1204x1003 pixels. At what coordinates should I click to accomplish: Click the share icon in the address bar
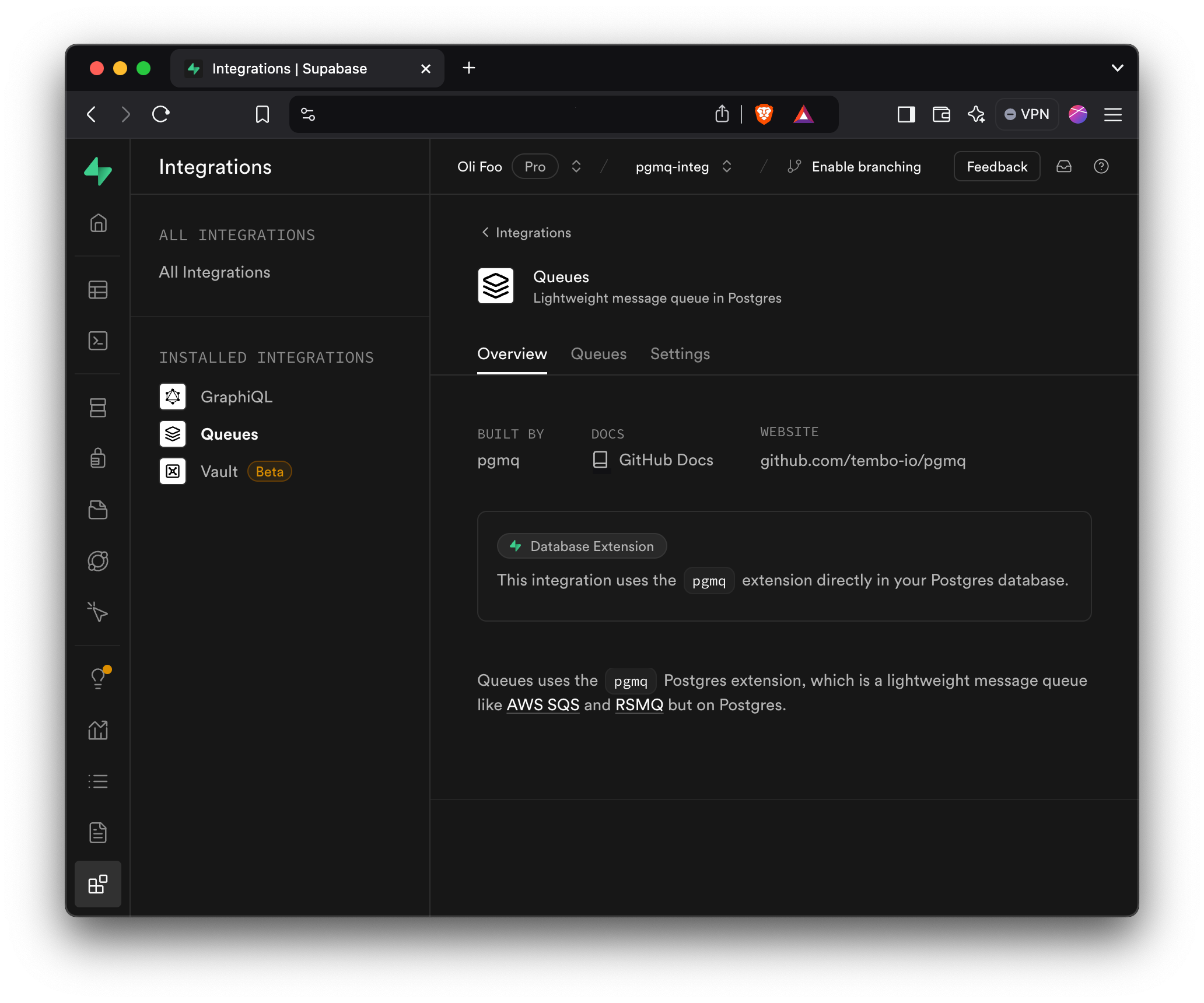point(722,114)
